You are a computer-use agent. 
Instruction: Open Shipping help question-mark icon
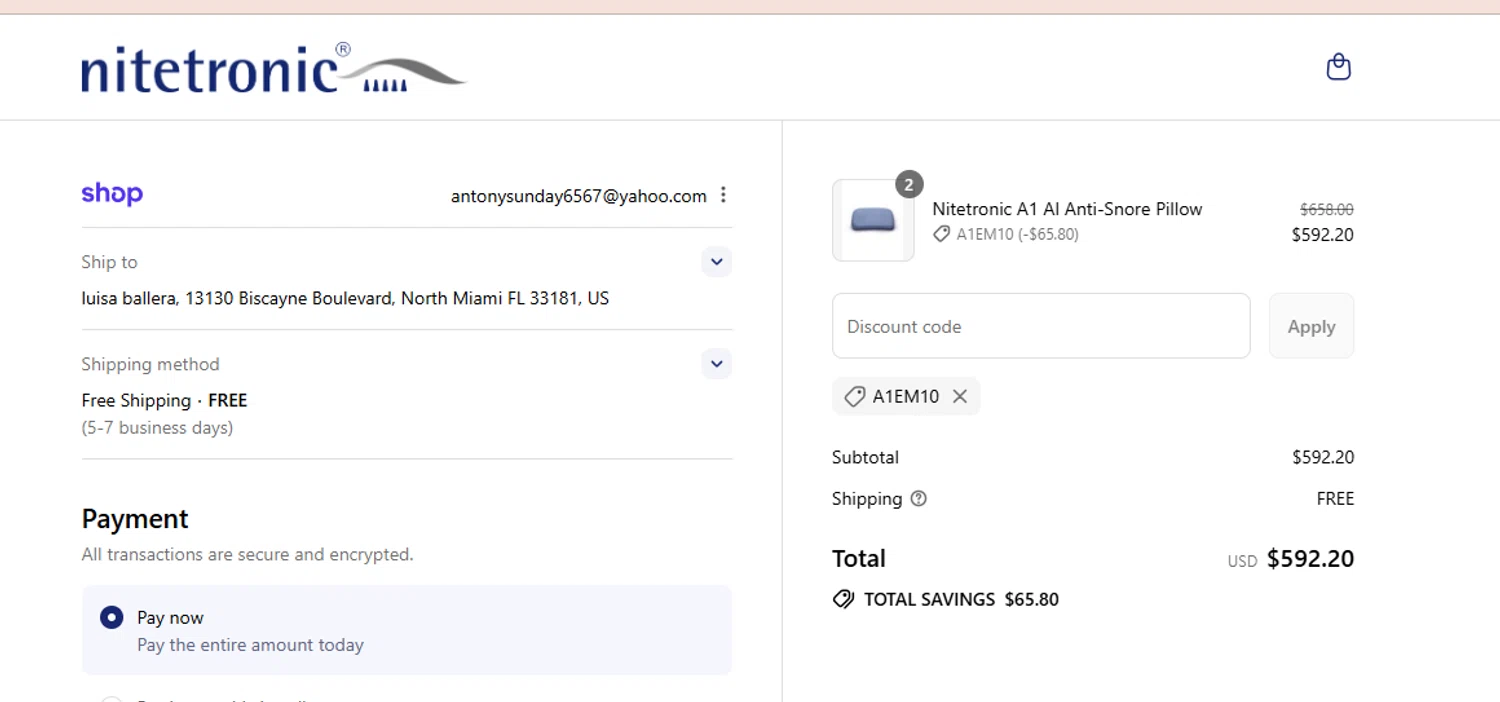click(x=919, y=498)
